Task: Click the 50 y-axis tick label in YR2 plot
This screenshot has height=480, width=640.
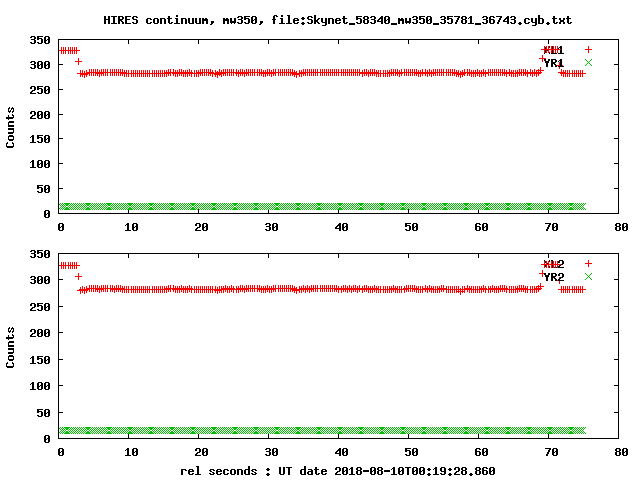Action: (43, 413)
